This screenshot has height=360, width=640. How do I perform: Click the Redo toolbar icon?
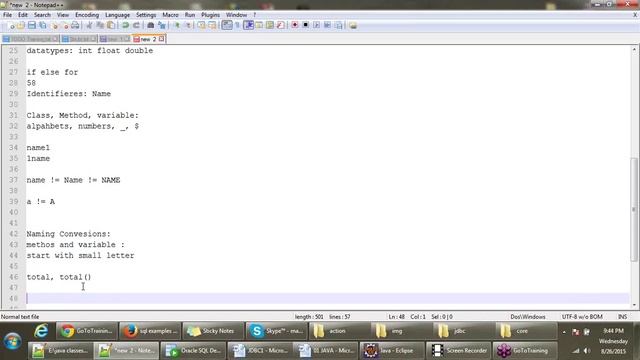tap(136, 25)
